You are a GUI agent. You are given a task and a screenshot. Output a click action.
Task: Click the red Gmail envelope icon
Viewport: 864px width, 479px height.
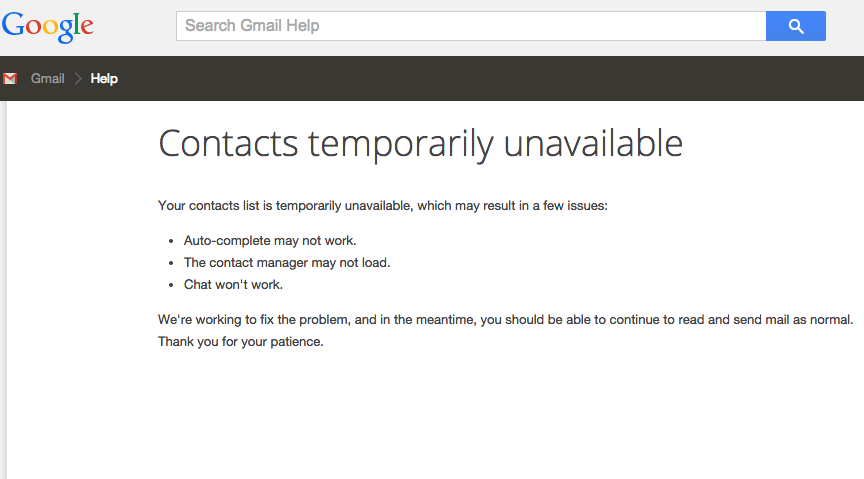(10, 78)
